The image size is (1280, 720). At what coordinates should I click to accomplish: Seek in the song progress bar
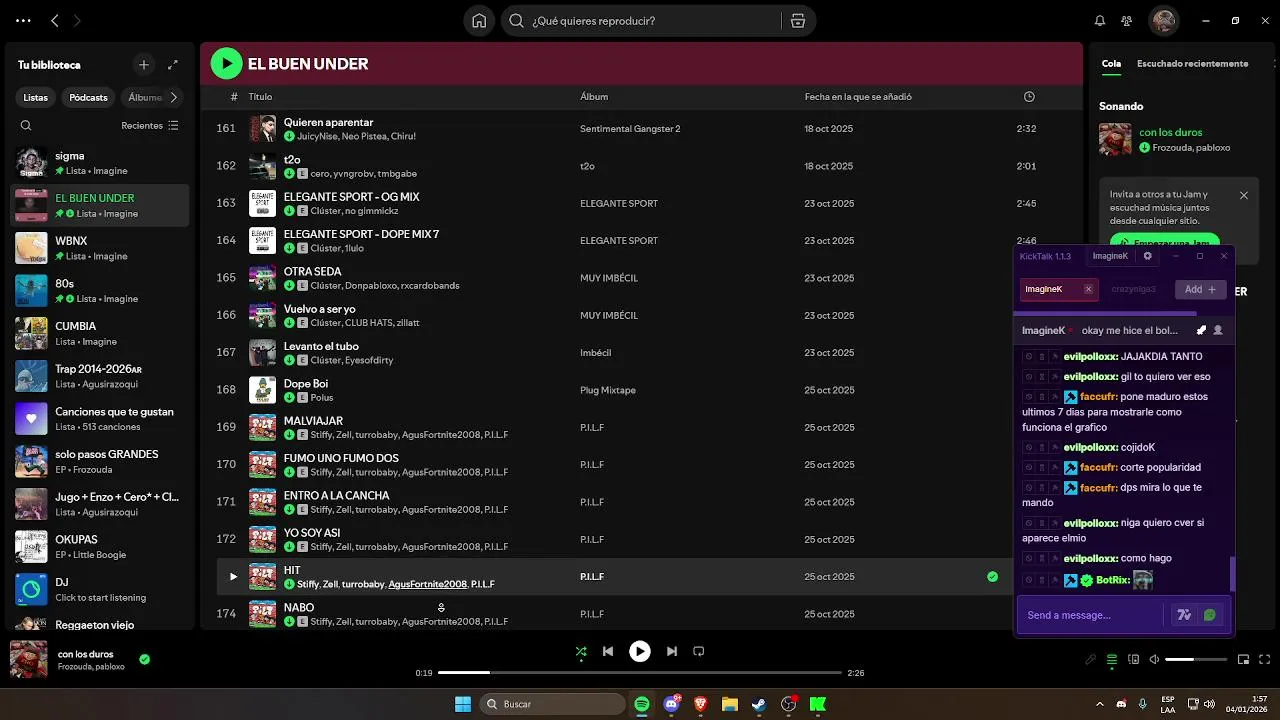coord(640,673)
